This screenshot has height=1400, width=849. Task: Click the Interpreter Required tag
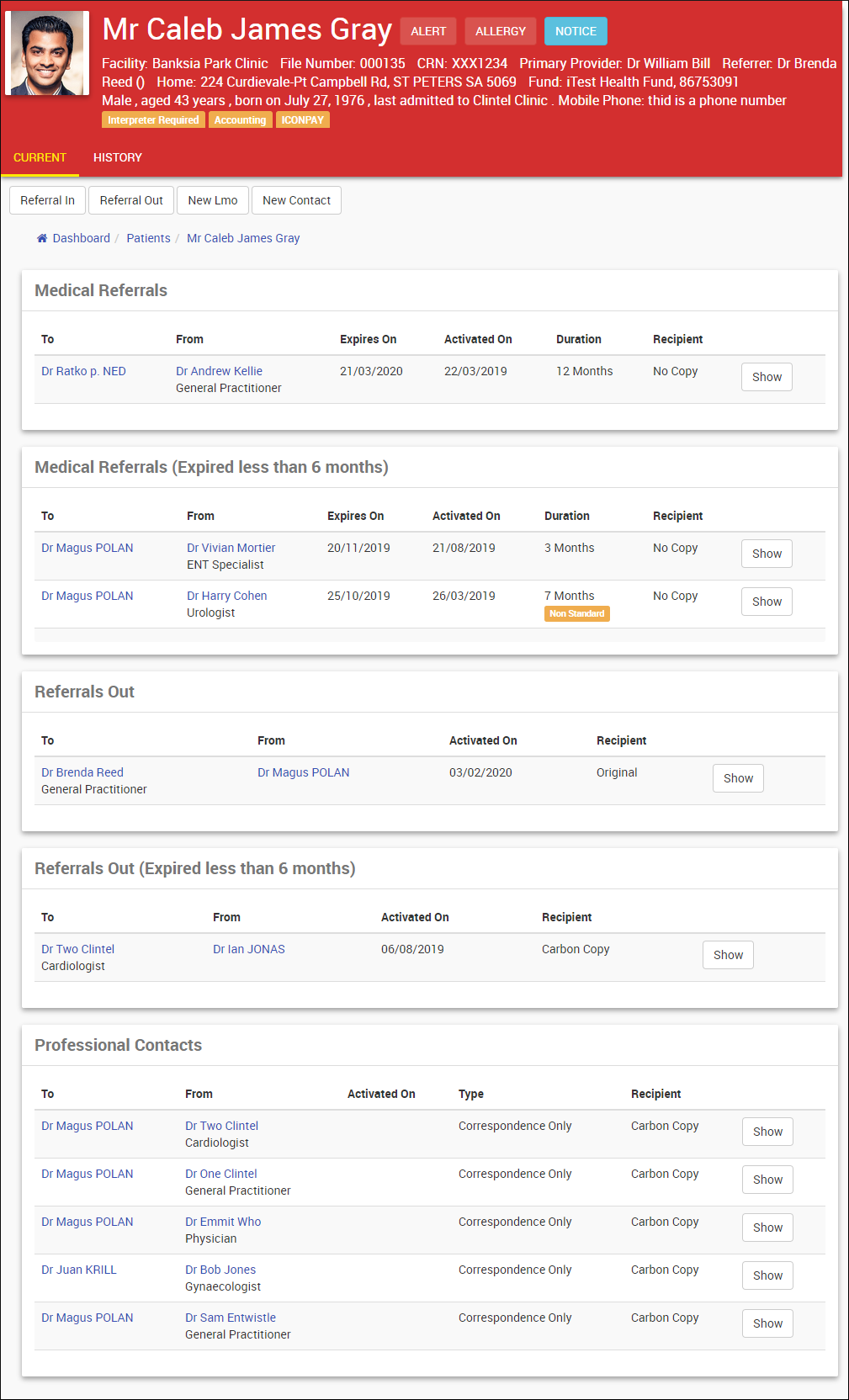pos(153,120)
